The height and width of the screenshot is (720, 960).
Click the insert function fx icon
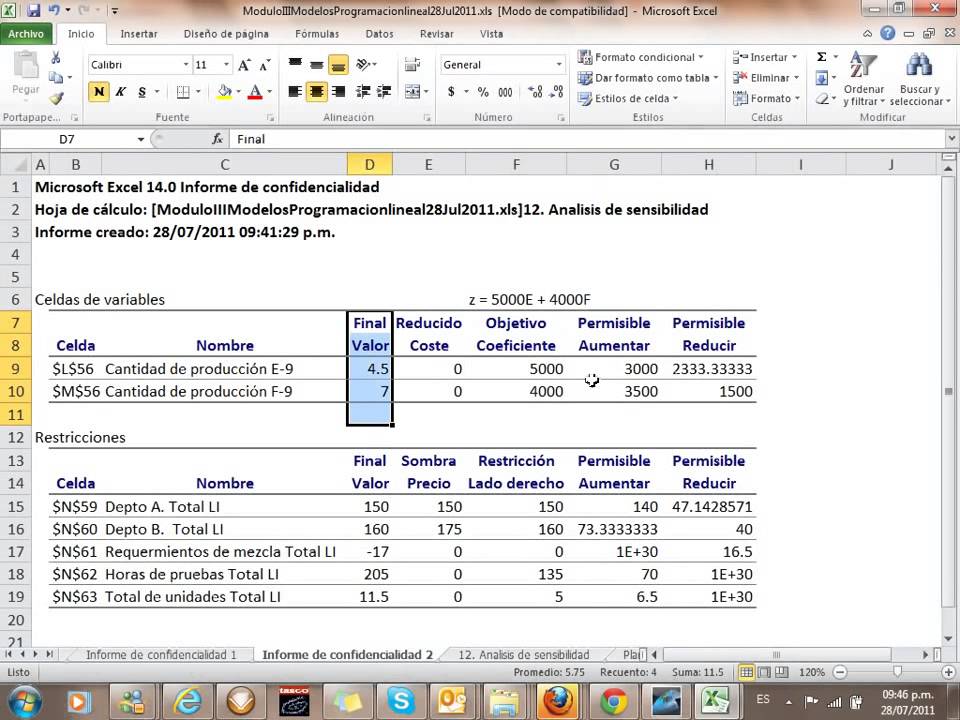point(217,140)
